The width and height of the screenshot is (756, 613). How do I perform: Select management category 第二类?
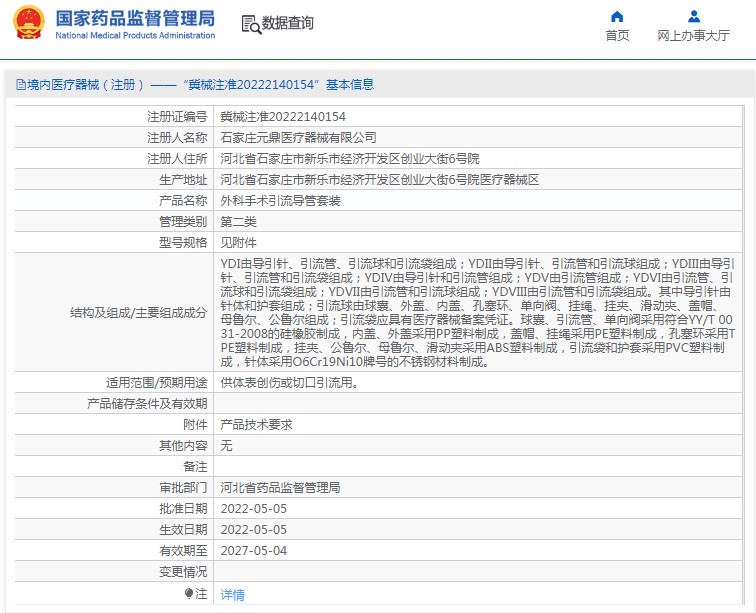point(239,221)
